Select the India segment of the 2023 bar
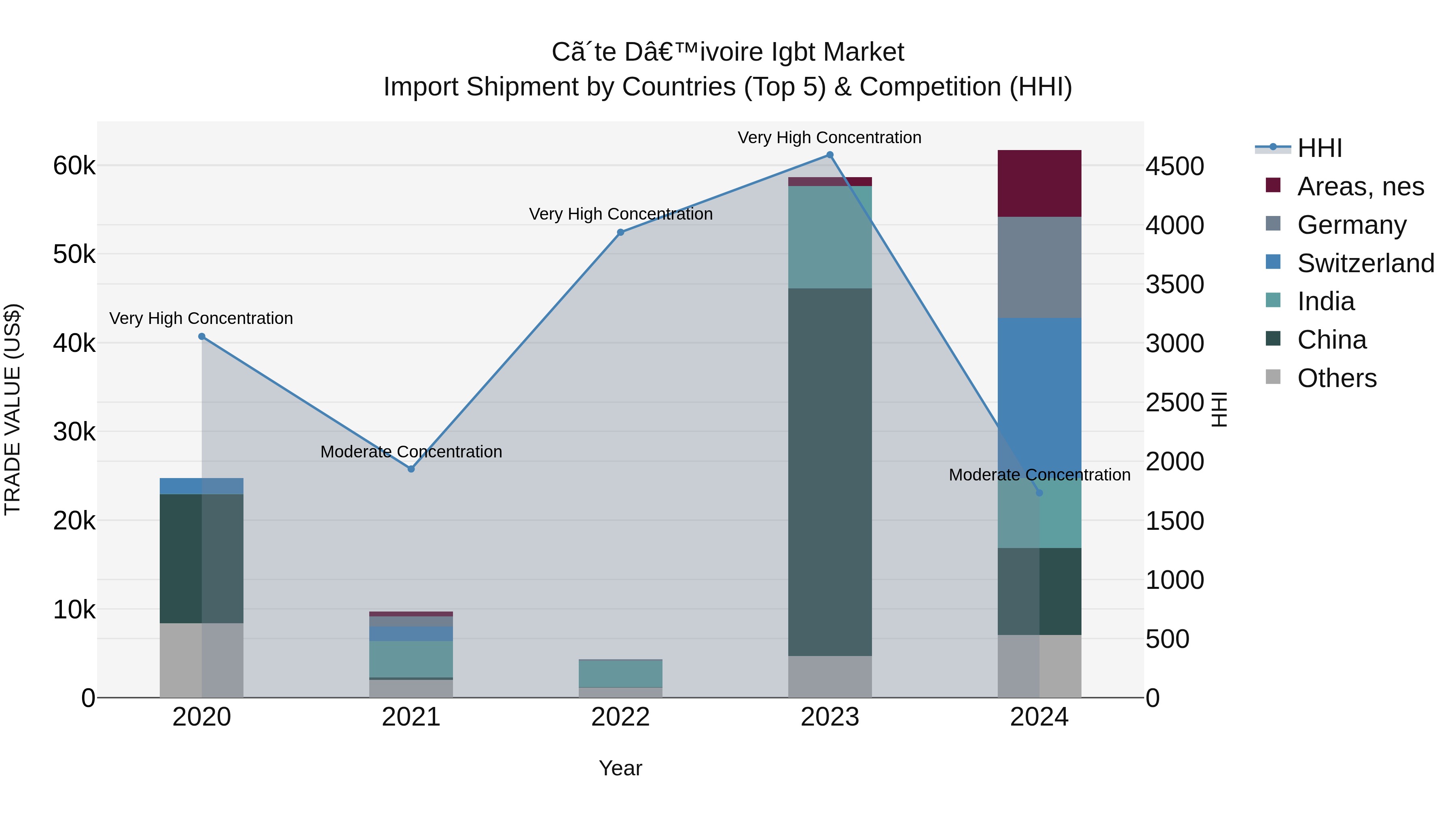The image size is (1456, 819). point(830,237)
